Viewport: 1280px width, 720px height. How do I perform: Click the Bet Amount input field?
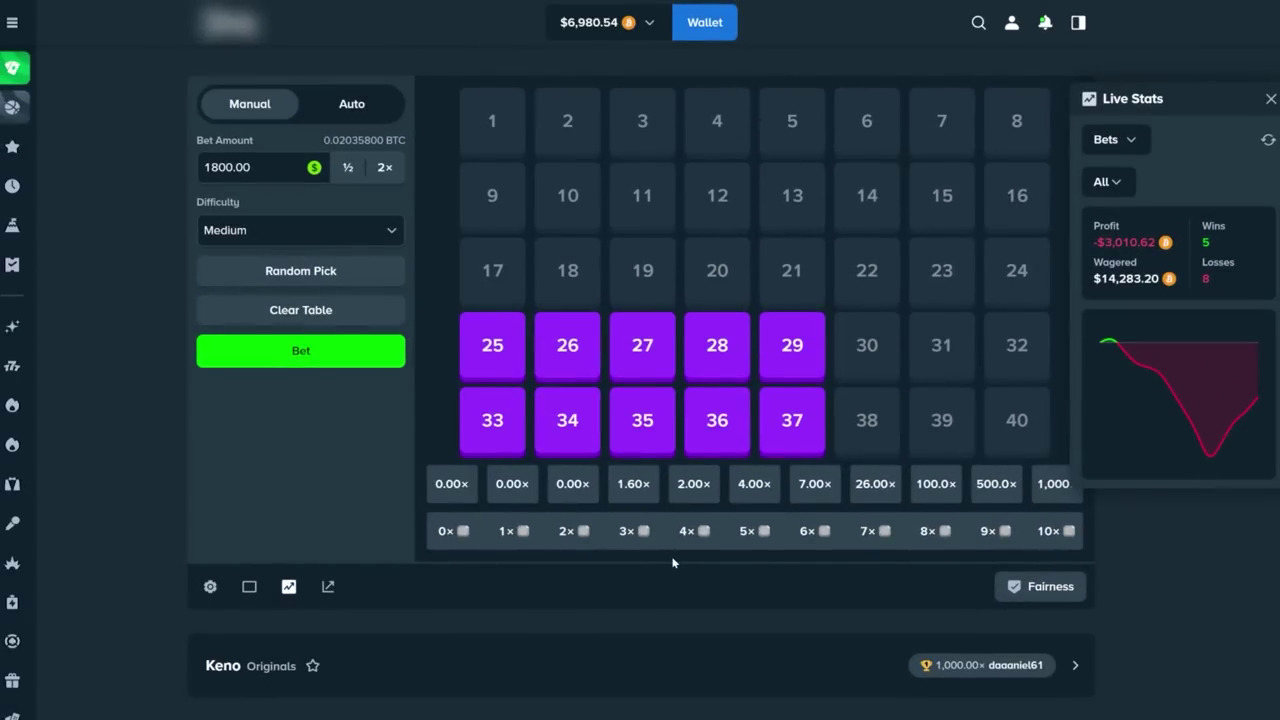click(262, 168)
